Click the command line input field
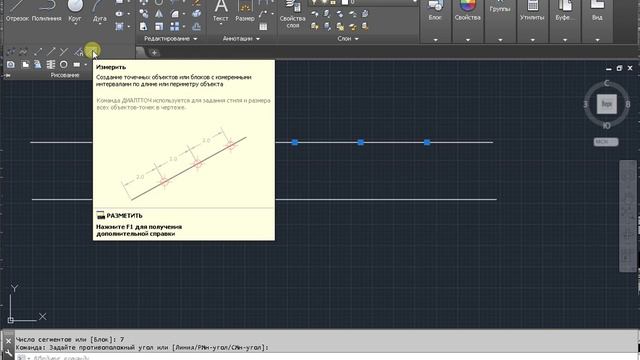Screen dimensions: 640x360 click(327, 357)
